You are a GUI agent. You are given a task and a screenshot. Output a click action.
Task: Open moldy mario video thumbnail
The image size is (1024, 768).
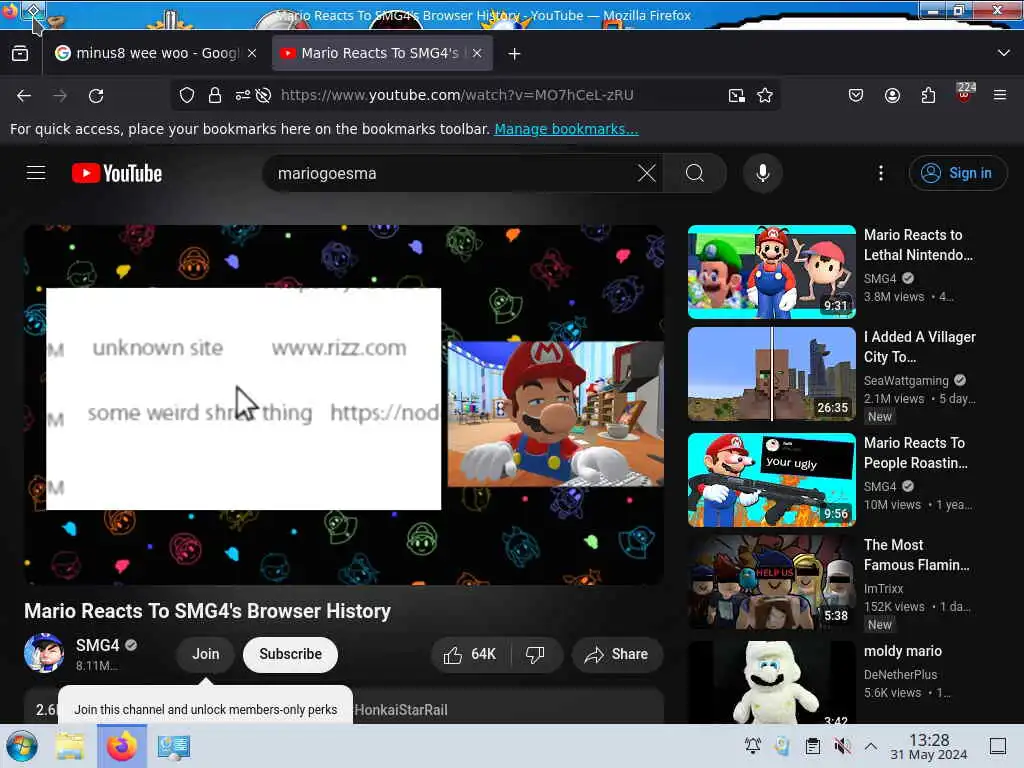pos(772,682)
